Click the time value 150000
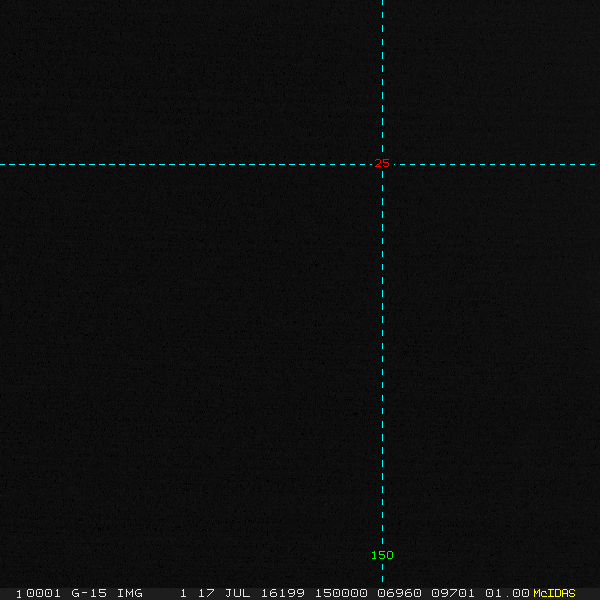 [341, 593]
